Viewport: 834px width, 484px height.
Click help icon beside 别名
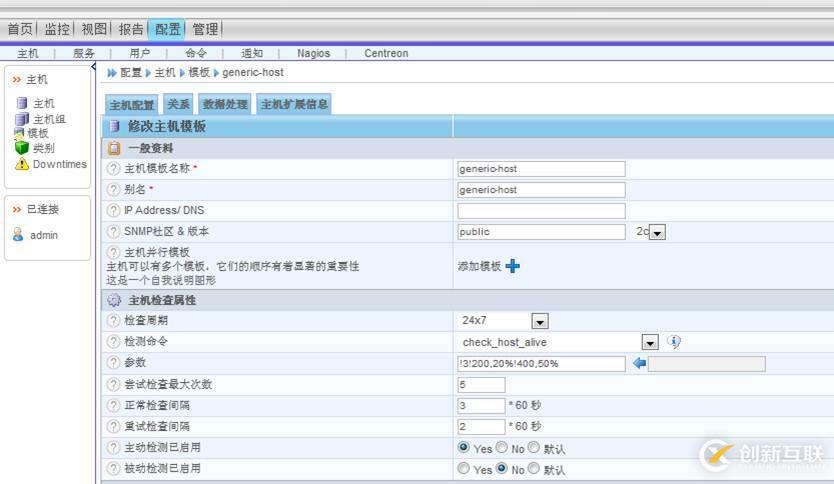113,189
